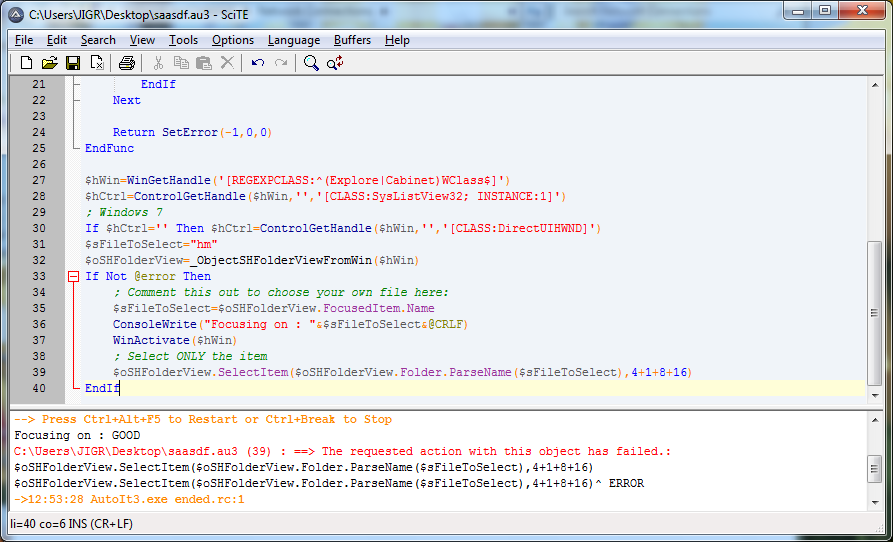Click line number 21 in the margin
This screenshot has width=893, height=542.
pyautogui.click(x=38, y=84)
